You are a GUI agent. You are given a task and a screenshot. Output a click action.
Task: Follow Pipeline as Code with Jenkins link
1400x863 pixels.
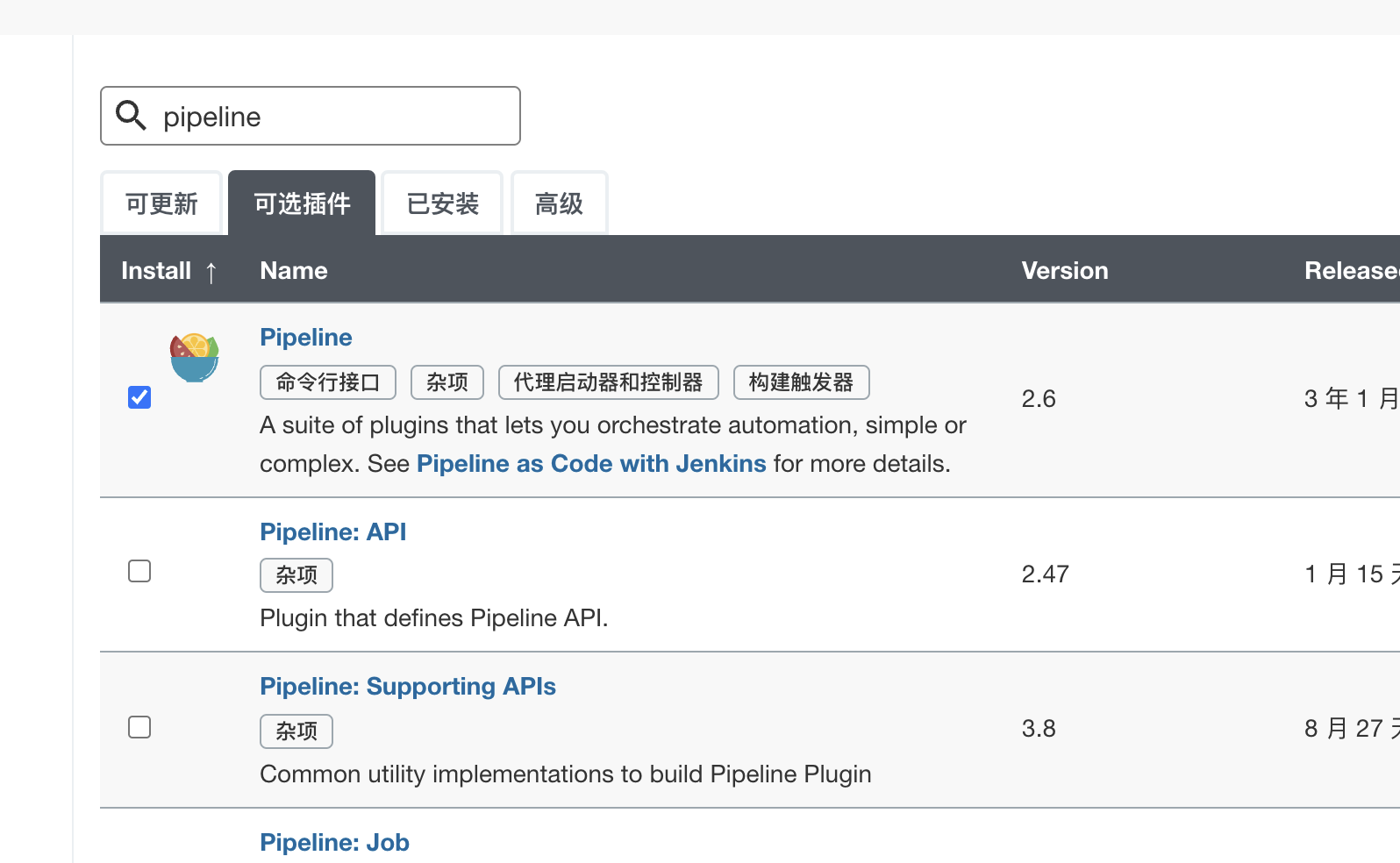(591, 464)
